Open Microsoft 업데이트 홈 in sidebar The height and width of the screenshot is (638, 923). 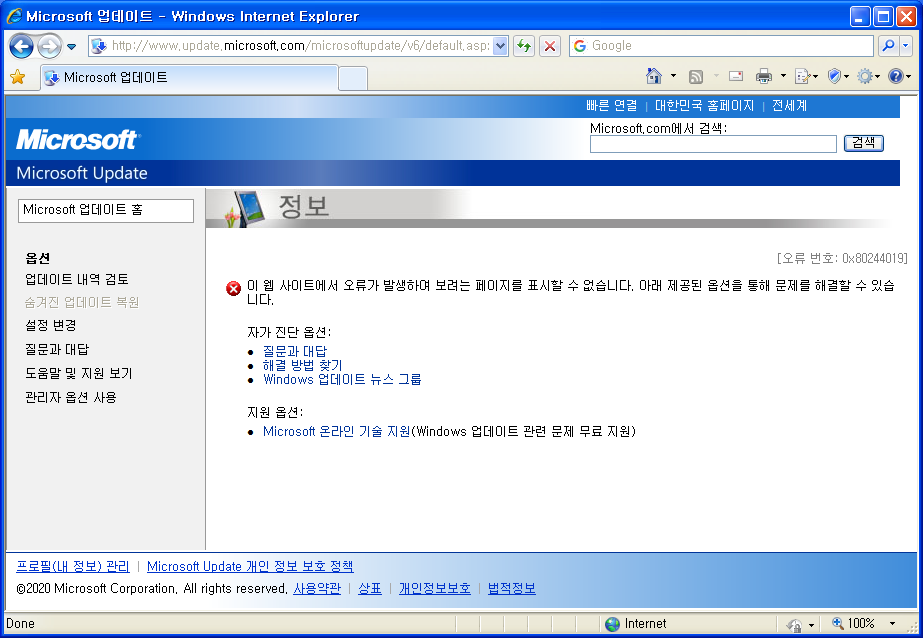coord(106,210)
